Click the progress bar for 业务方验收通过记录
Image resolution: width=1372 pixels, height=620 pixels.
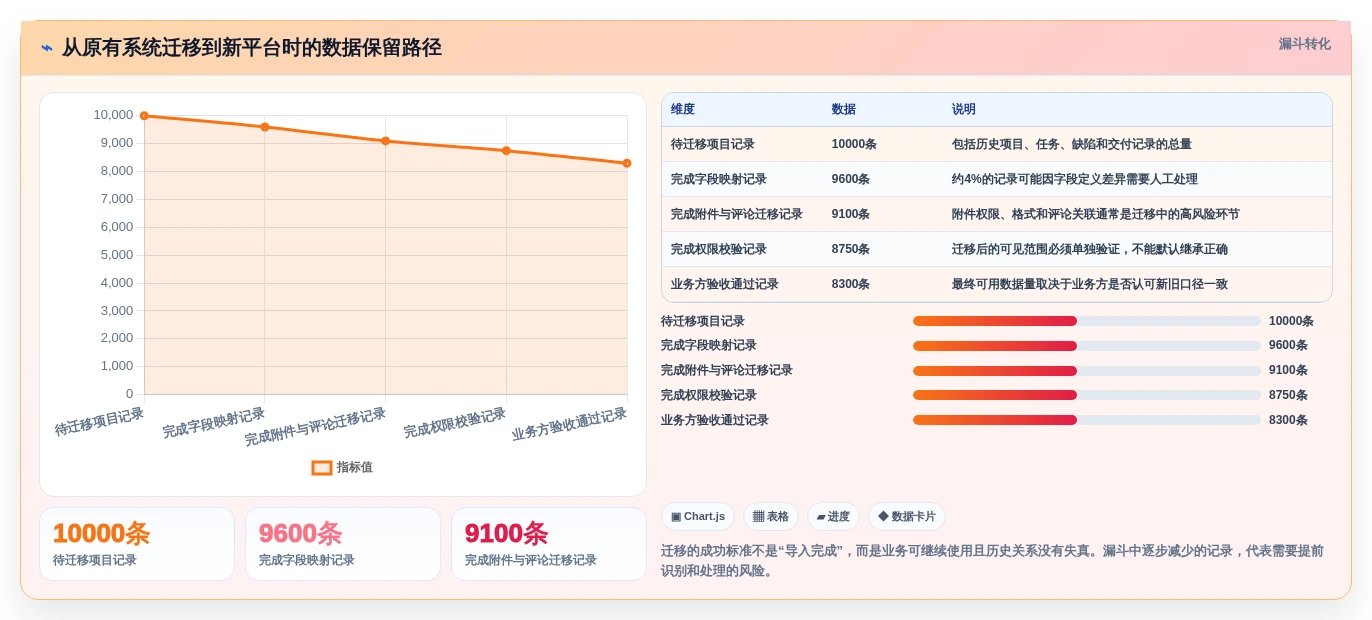1086,420
